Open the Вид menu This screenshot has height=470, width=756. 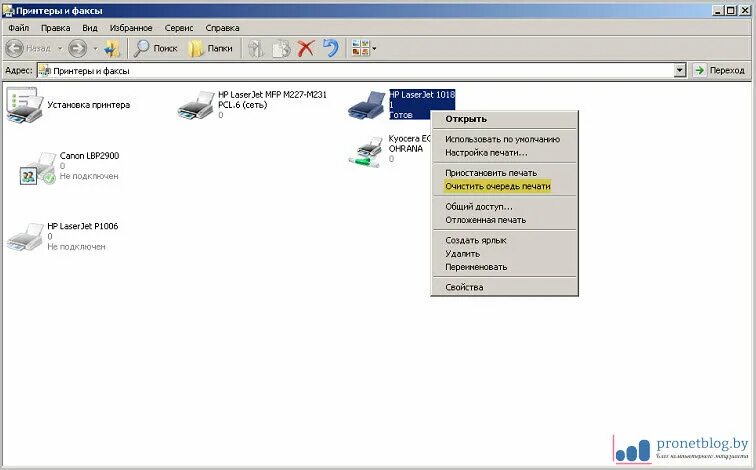(90, 28)
